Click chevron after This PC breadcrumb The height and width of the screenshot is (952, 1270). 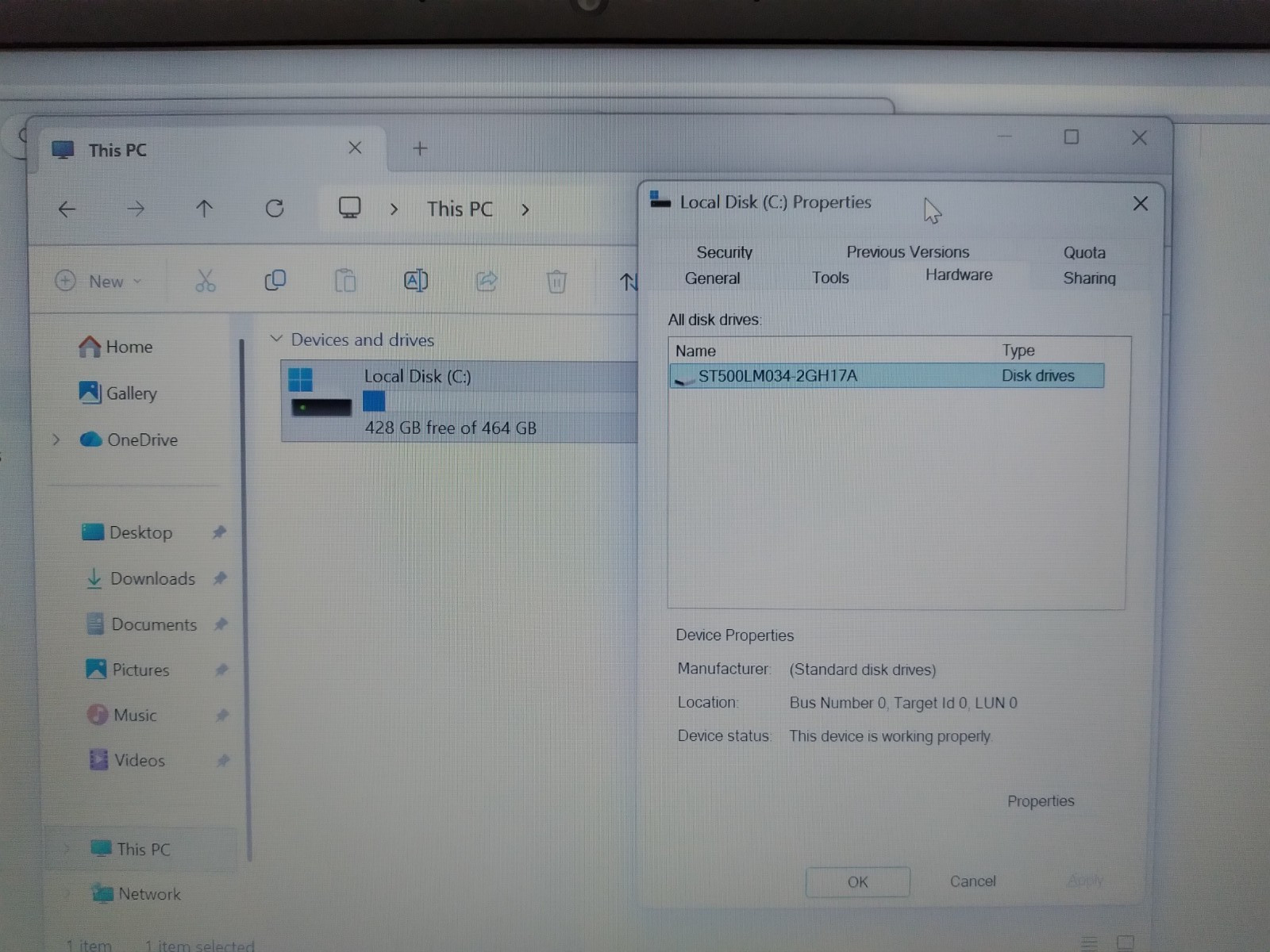[525, 209]
